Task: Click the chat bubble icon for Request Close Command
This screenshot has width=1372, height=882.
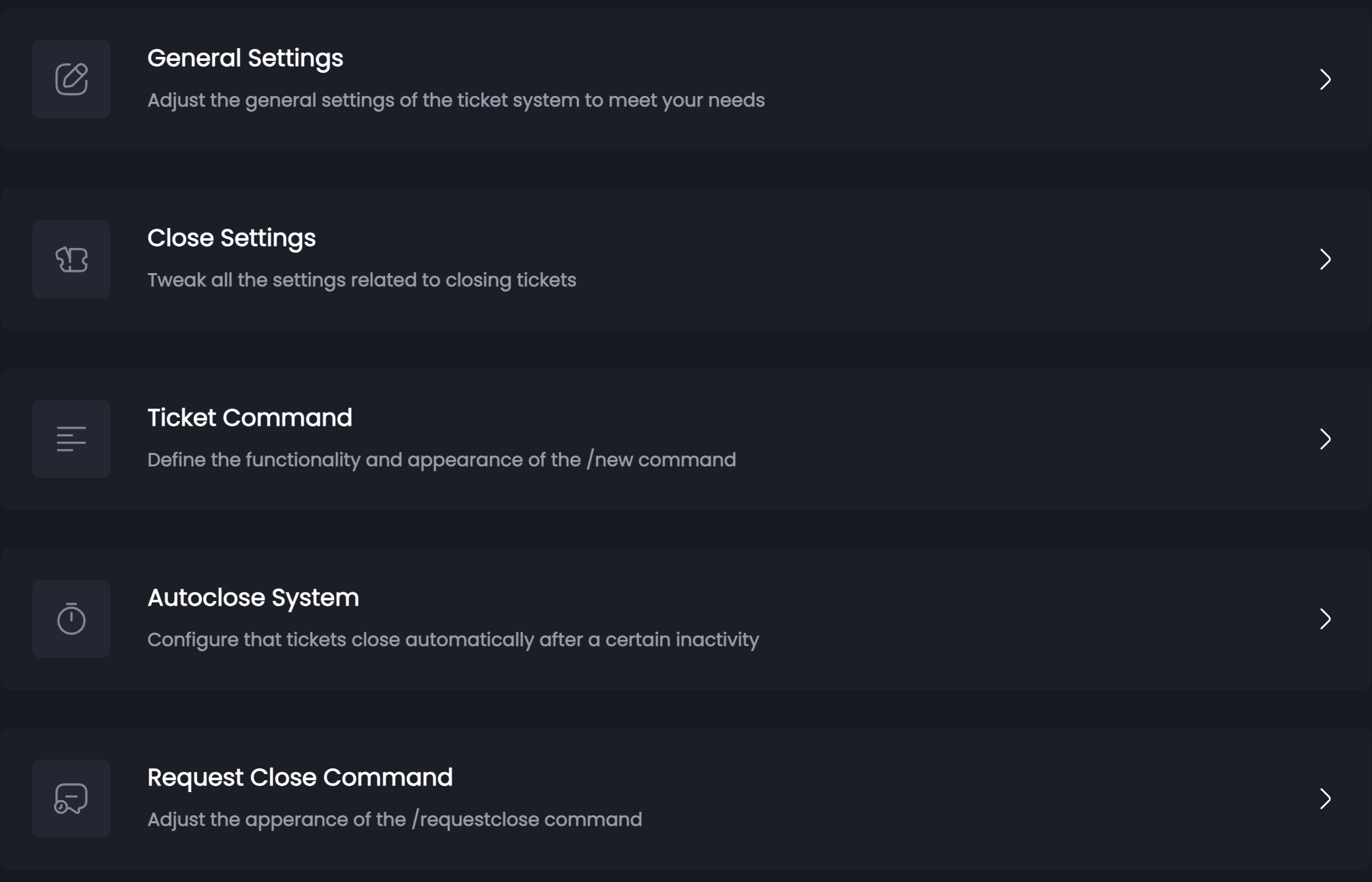Action: pos(71,799)
